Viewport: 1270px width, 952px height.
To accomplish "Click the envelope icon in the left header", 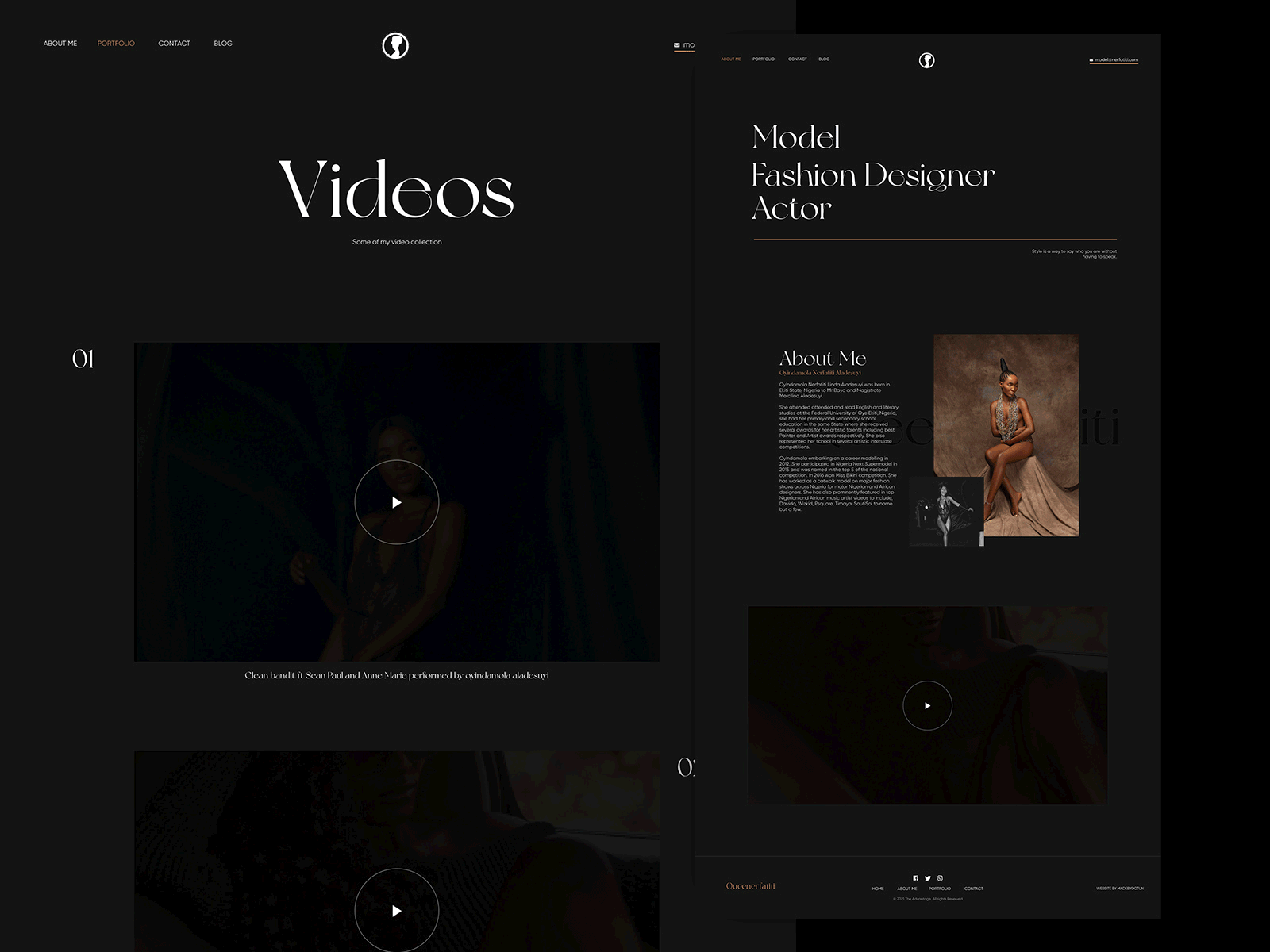I will tap(676, 44).
